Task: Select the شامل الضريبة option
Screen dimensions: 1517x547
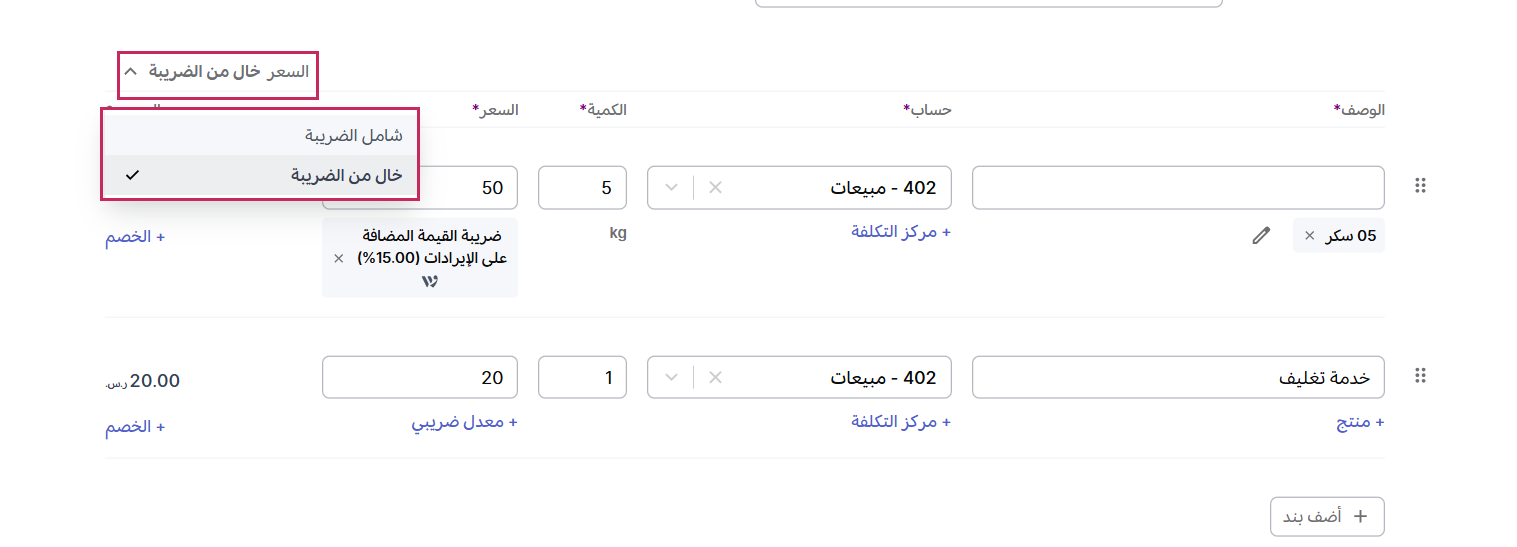Action: [x=353, y=135]
